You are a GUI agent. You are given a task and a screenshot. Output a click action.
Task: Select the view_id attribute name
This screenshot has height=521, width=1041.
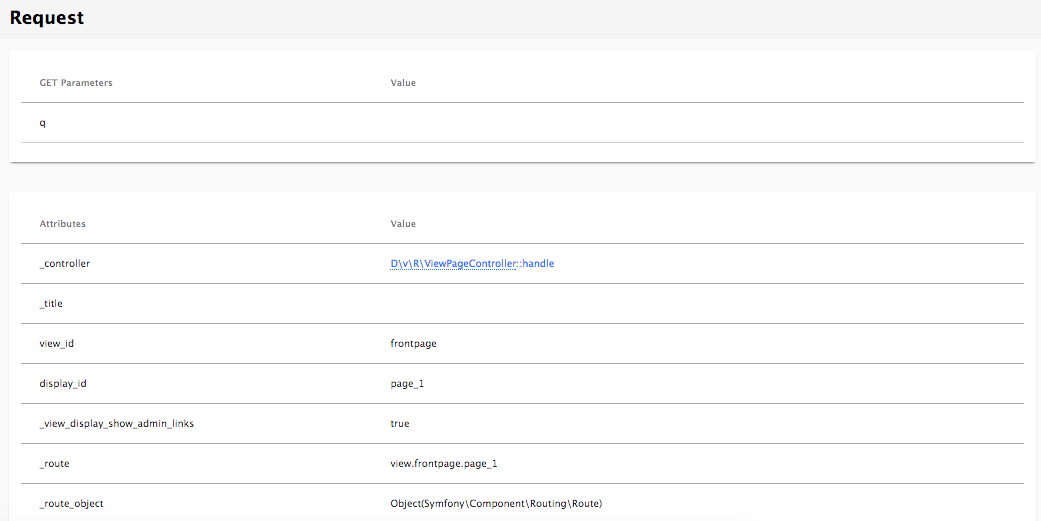point(57,344)
